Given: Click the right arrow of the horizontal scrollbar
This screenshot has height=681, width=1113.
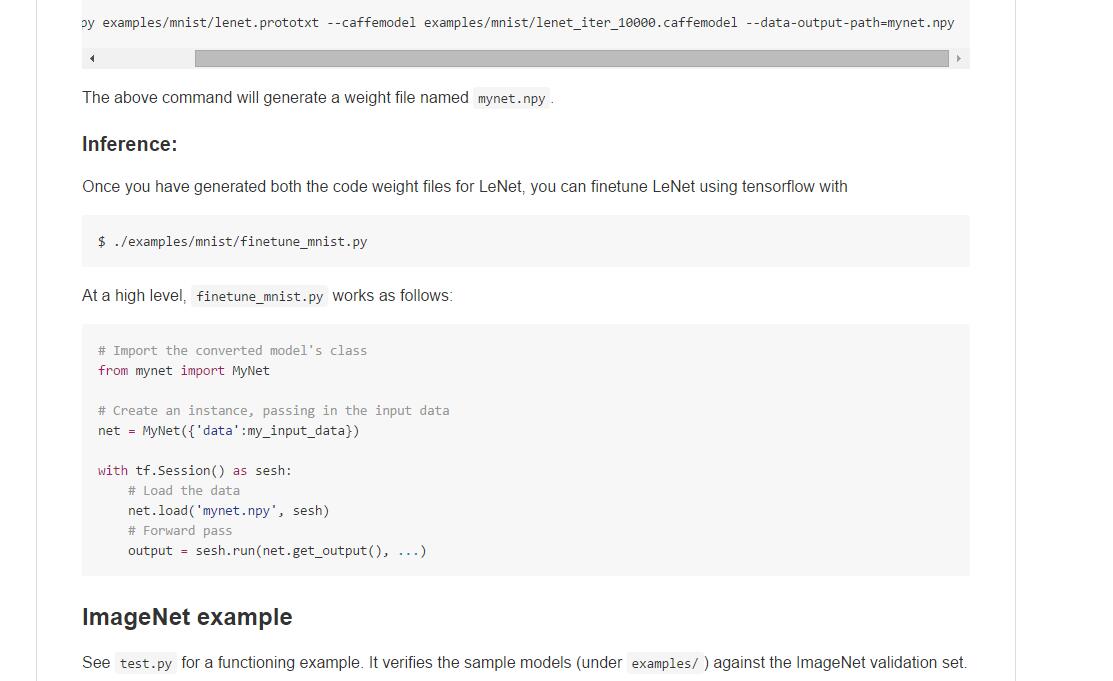Looking at the screenshot, I should 958,59.
